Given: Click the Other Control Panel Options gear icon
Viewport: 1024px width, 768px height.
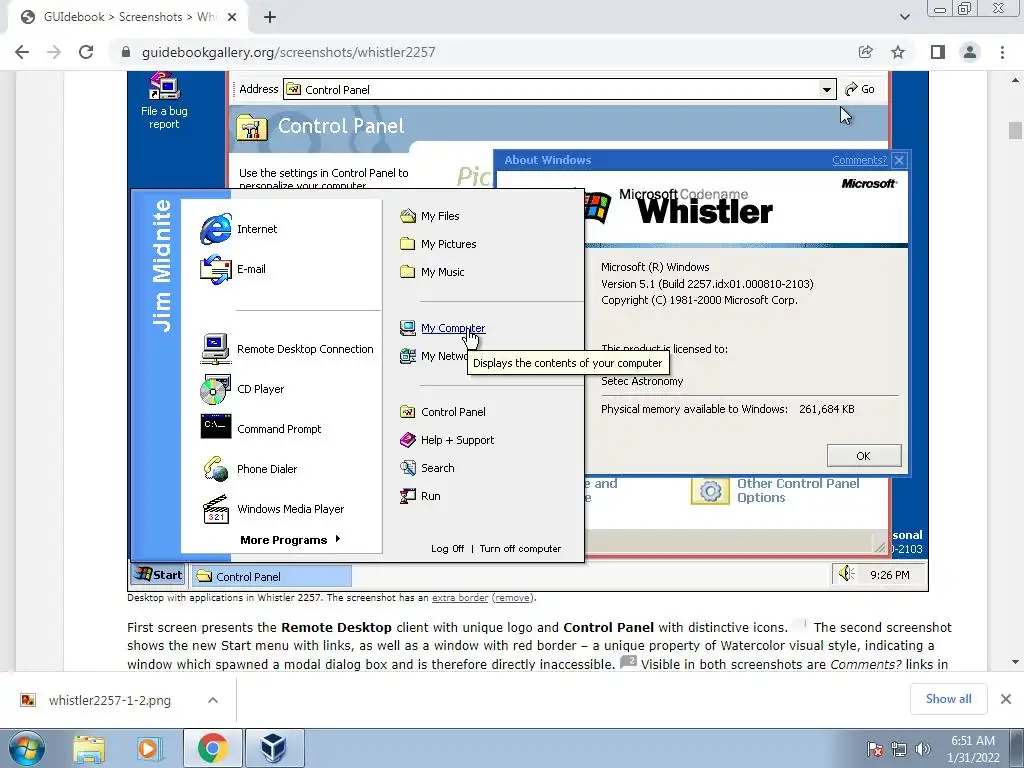Looking at the screenshot, I should tap(710, 490).
